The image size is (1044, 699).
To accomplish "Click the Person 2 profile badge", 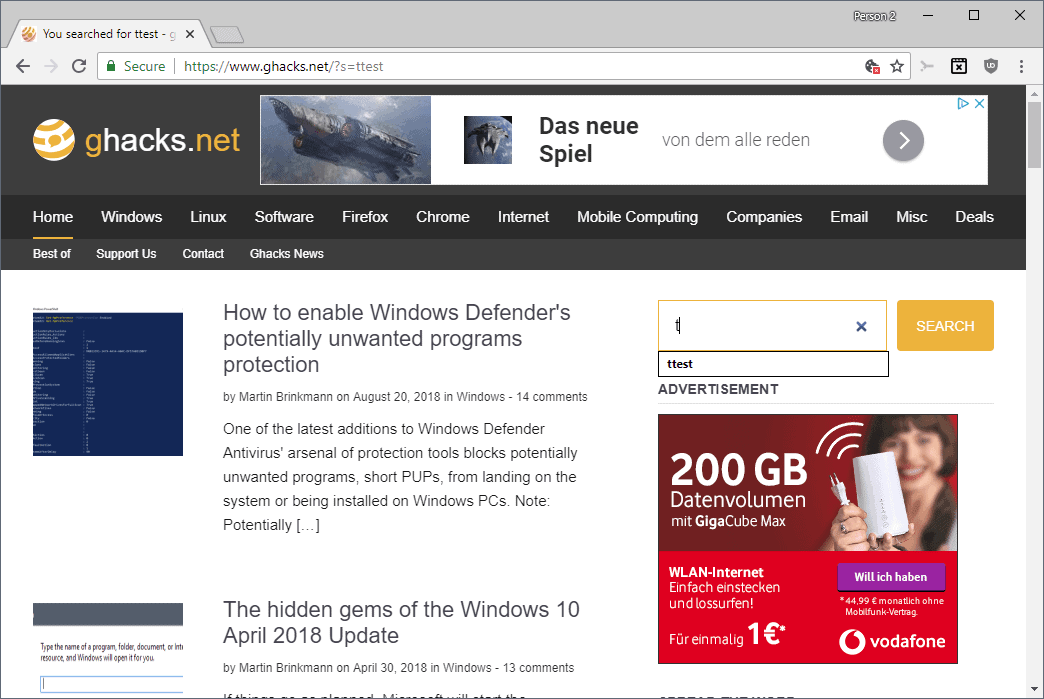I will pos(874,15).
